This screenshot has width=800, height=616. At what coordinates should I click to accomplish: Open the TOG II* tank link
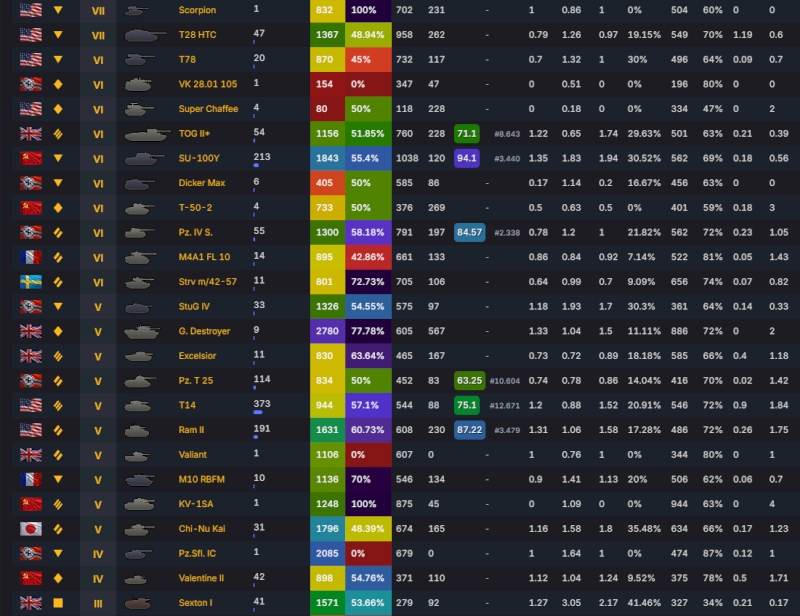pos(194,134)
